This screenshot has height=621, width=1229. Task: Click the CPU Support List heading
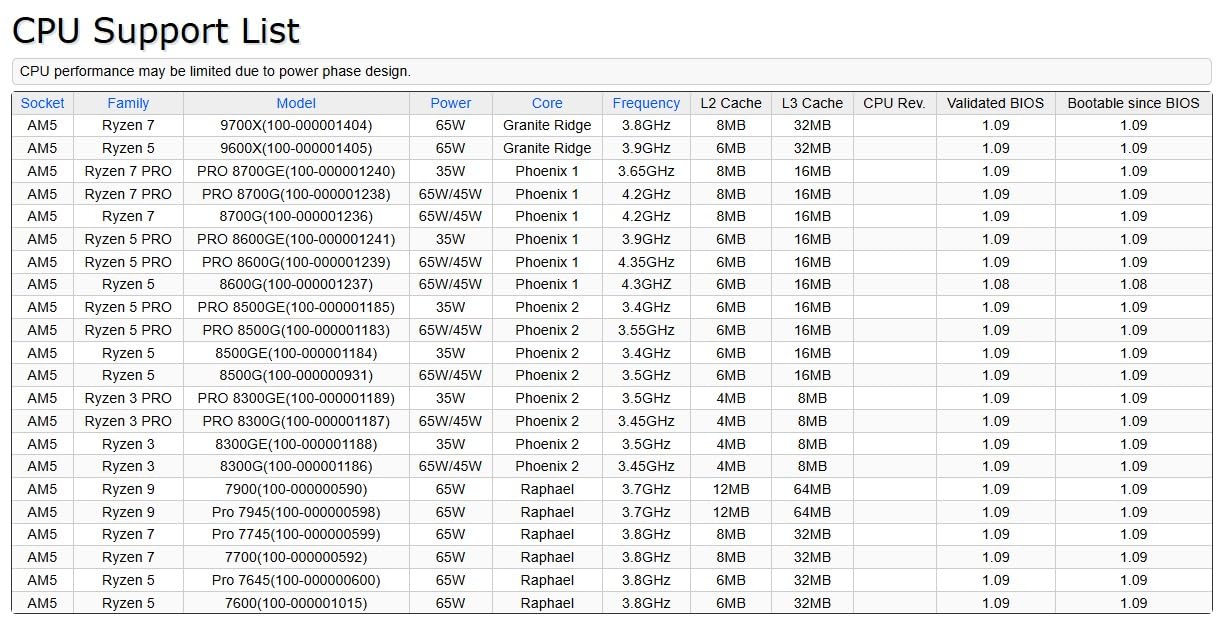156,31
